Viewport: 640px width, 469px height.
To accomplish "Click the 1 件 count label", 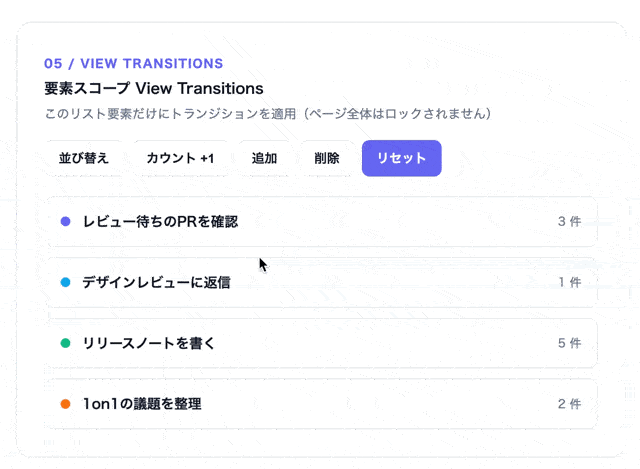I will [569, 282].
